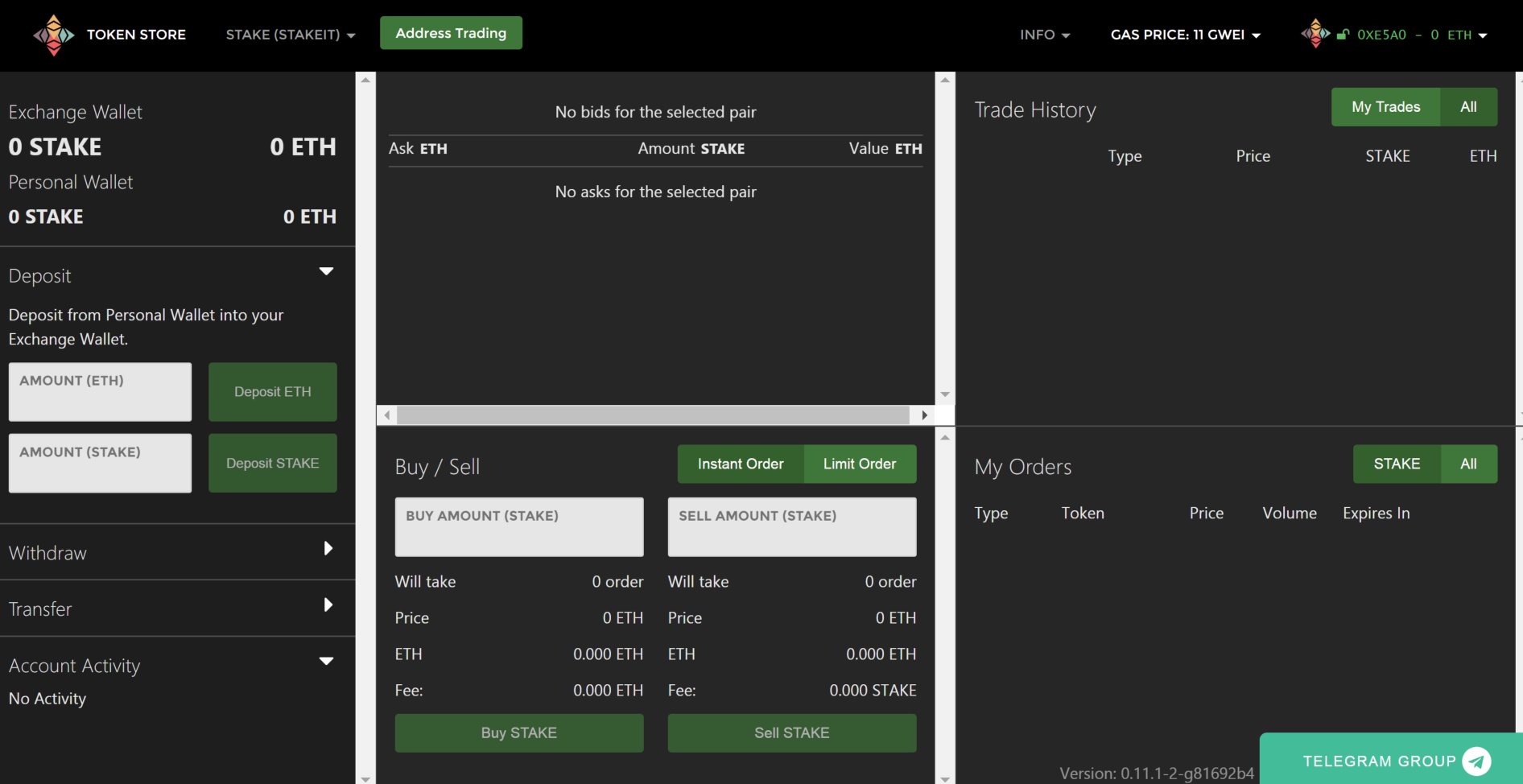Switch to Instant Order mode

pos(741,464)
